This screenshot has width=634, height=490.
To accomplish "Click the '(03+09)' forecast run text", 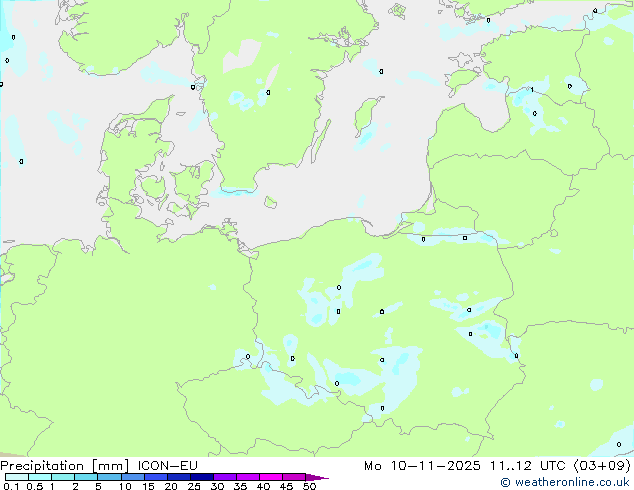I will click(602, 466).
